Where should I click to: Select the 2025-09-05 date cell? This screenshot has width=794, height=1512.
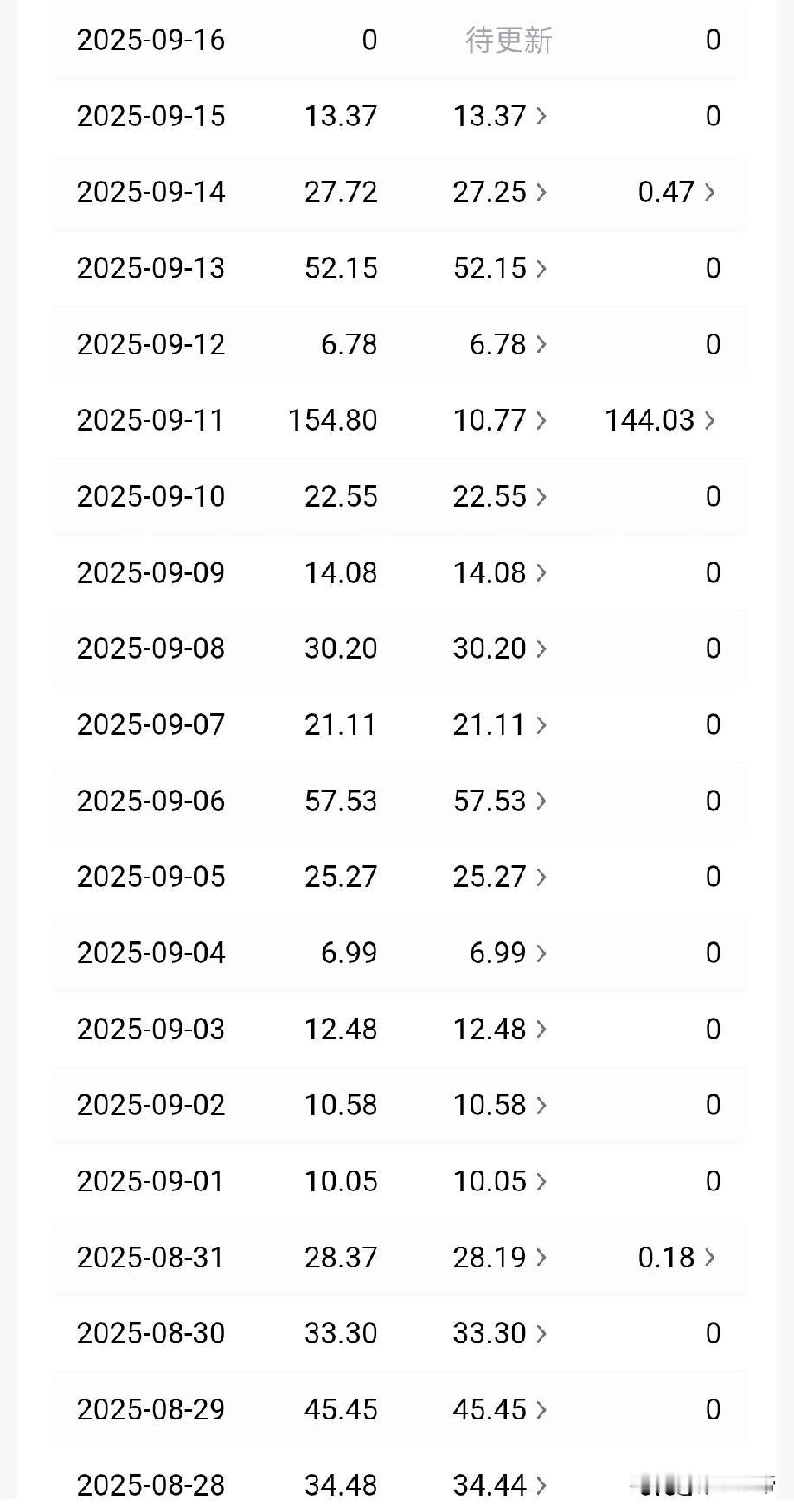coord(151,877)
